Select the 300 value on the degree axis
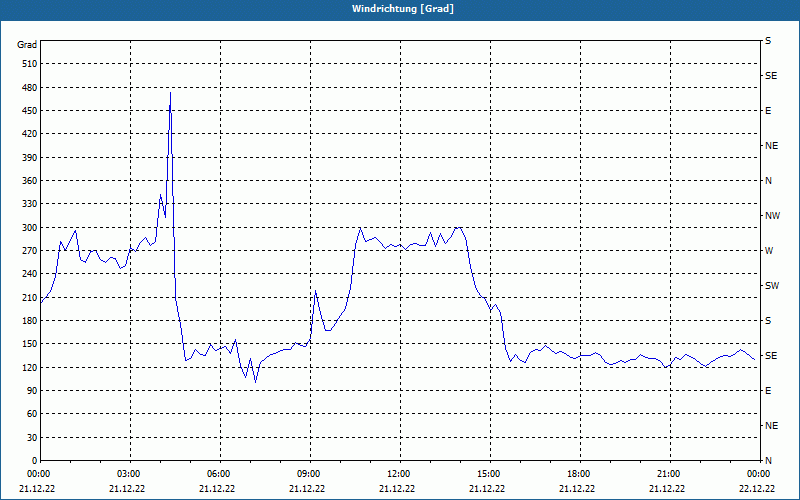 click(30, 227)
